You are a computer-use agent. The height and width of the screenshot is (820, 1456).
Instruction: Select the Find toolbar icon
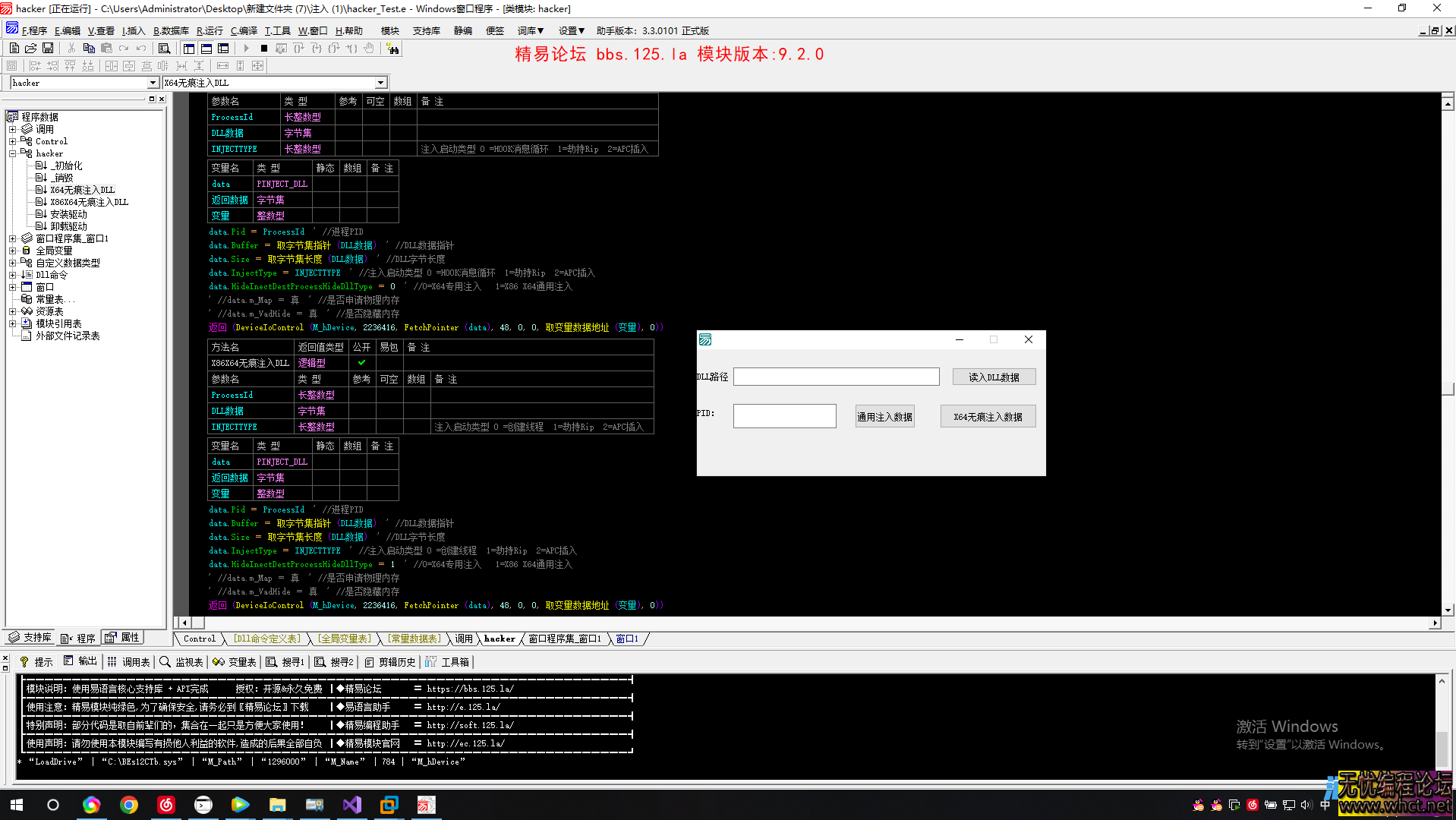164,48
